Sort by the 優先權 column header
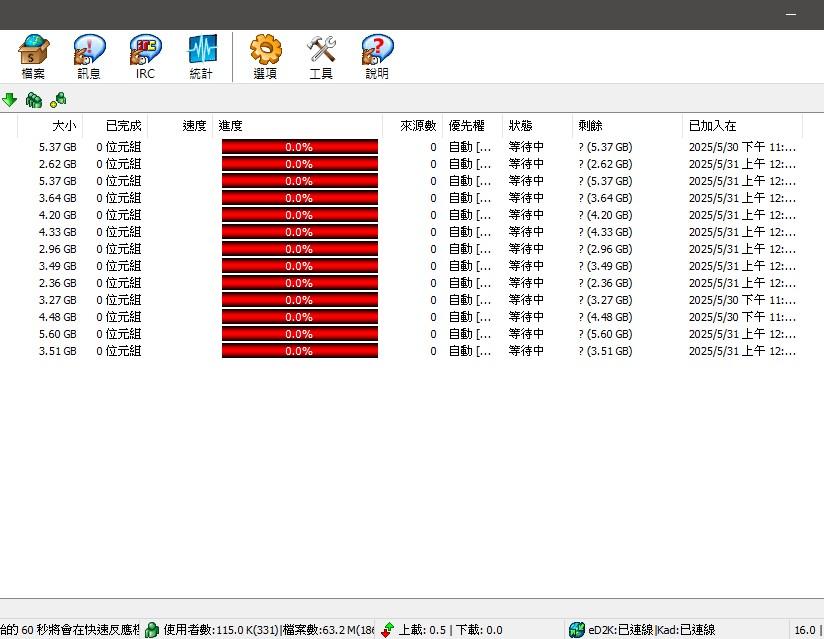The height and width of the screenshot is (639, 824). tap(472, 126)
